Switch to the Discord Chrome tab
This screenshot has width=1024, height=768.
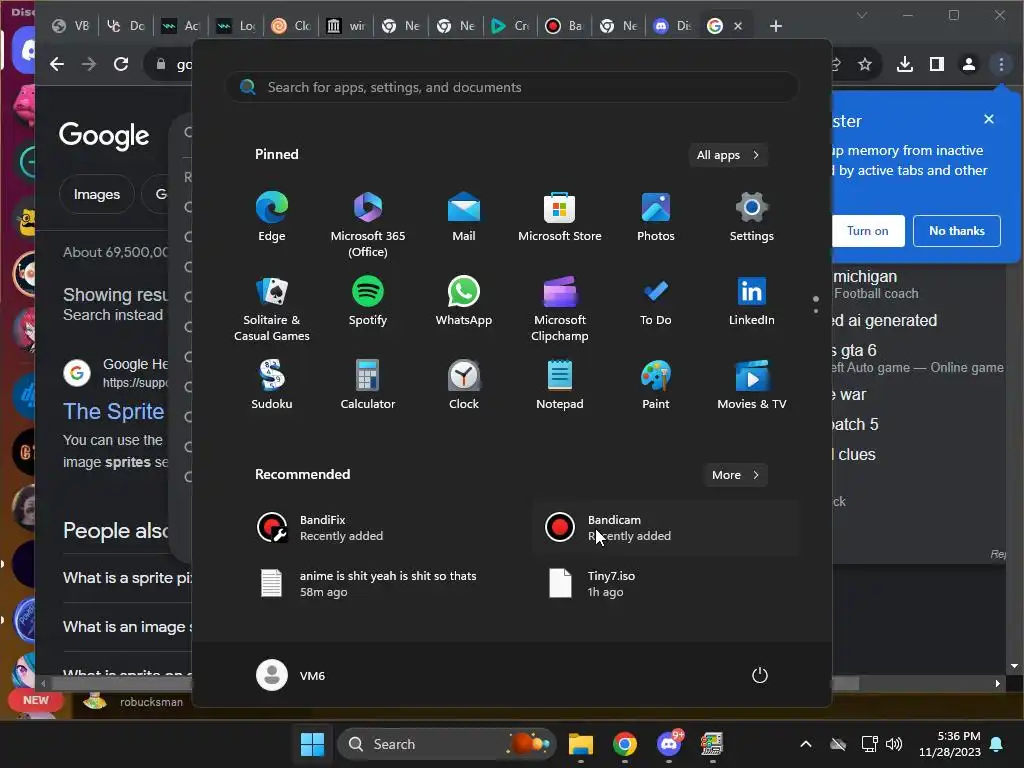point(673,26)
